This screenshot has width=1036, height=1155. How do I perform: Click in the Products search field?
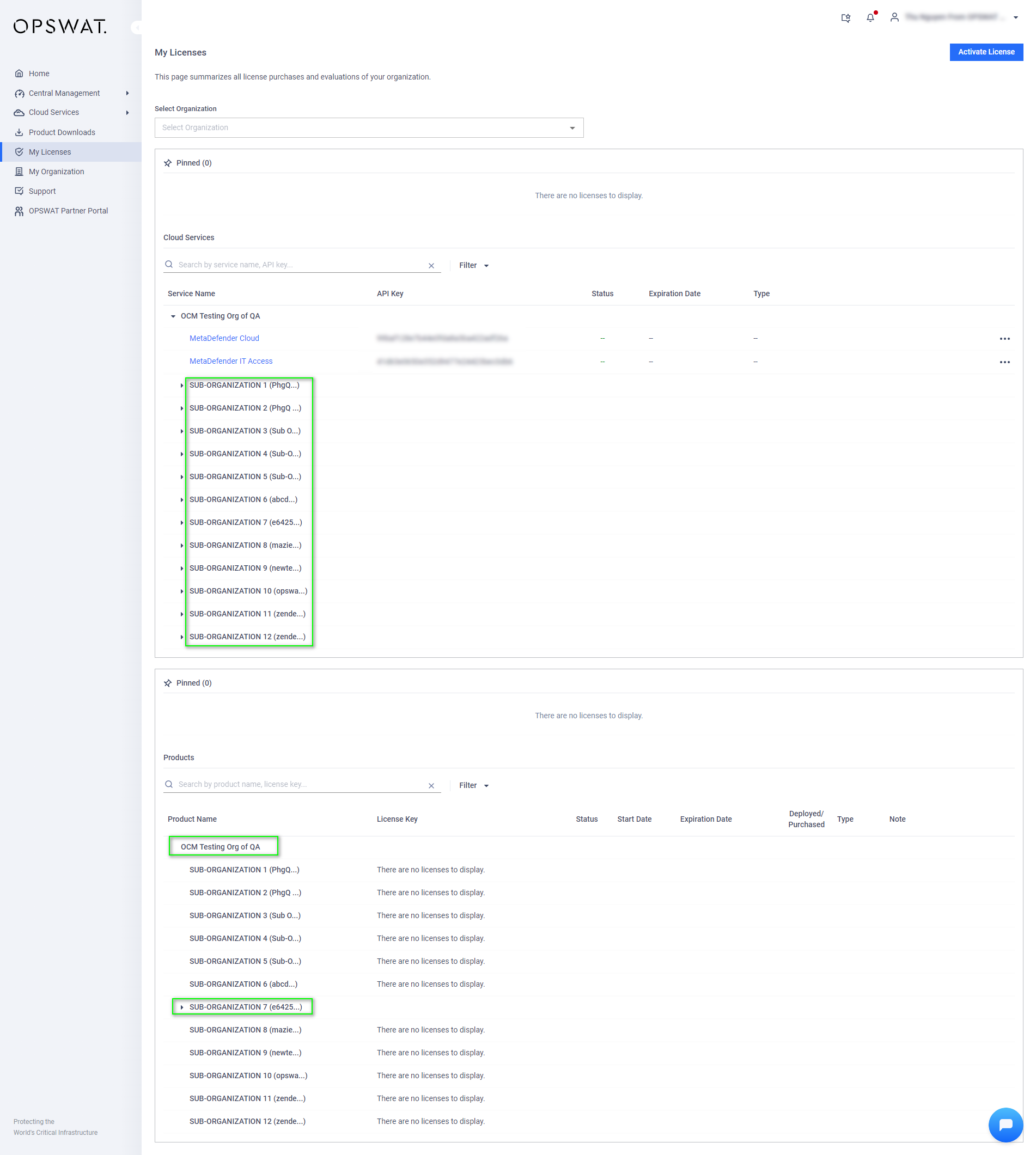[x=302, y=785]
